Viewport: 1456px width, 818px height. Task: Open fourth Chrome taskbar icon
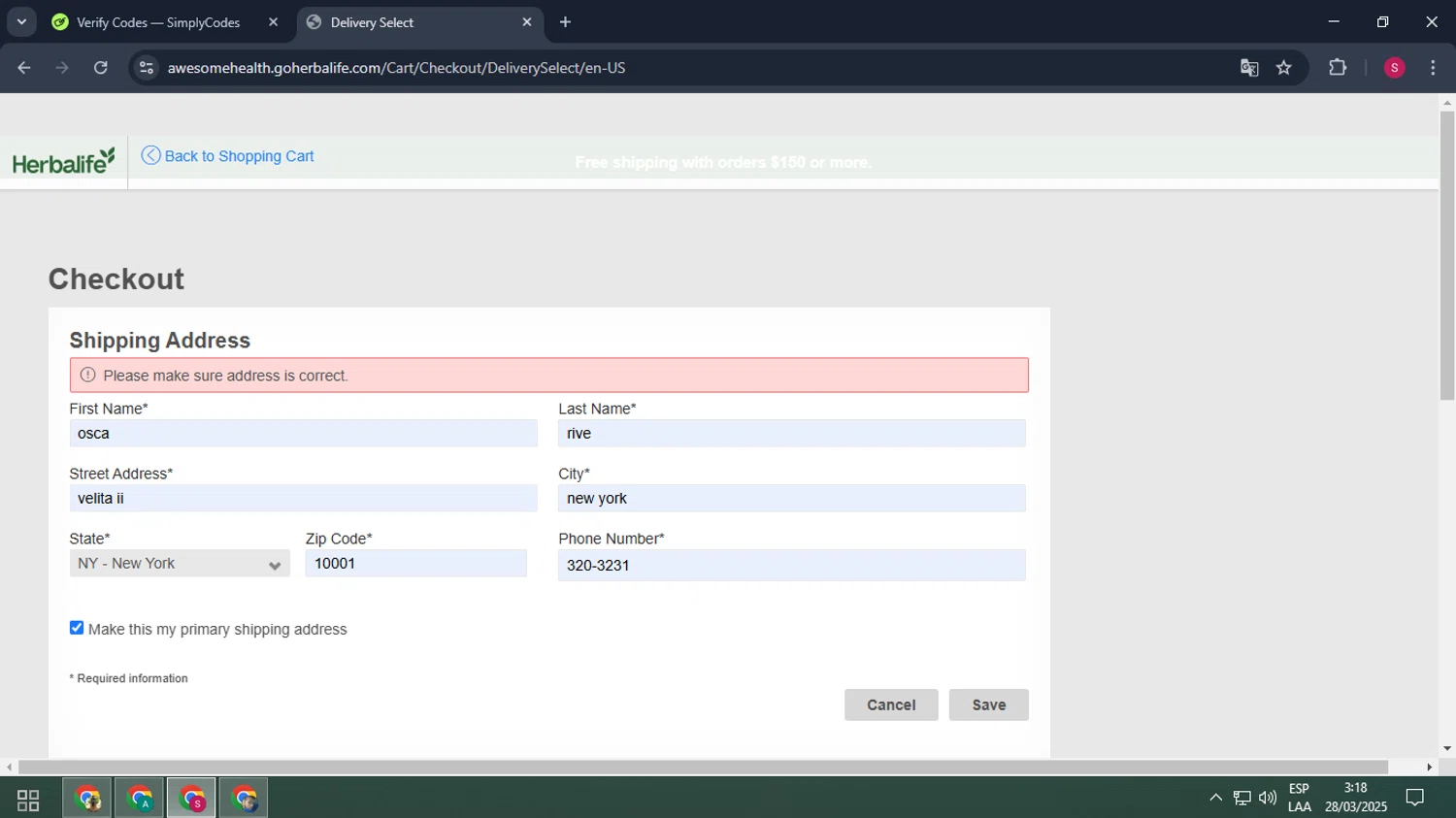(244, 800)
